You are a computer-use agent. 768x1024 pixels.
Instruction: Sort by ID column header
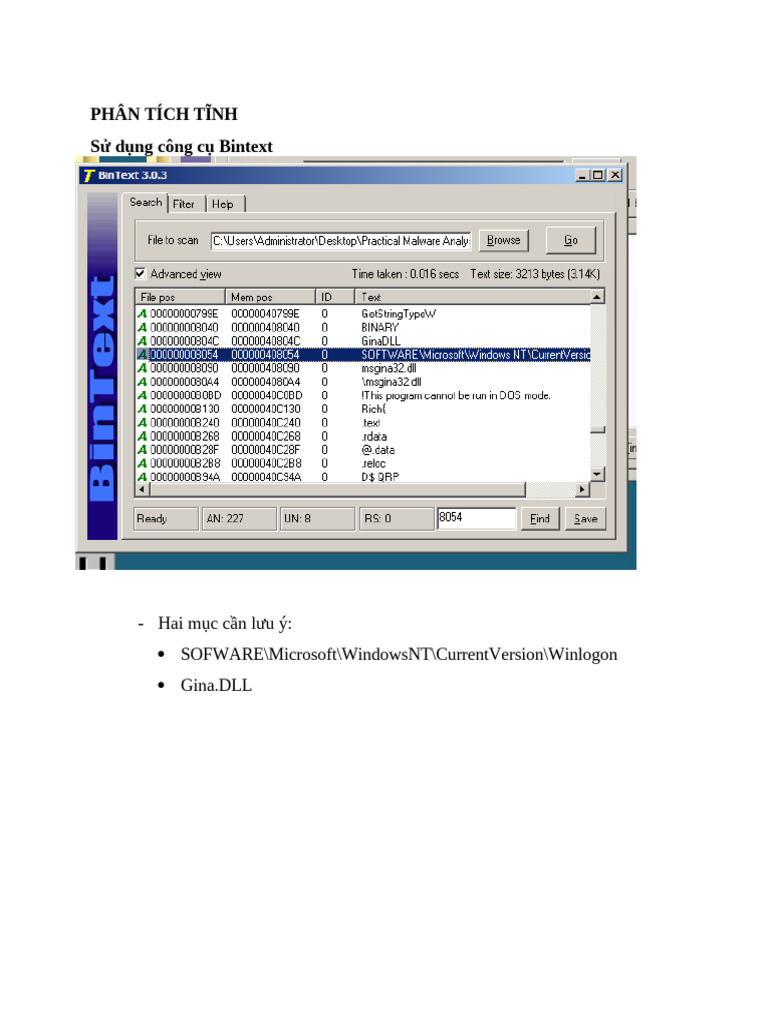click(334, 297)
